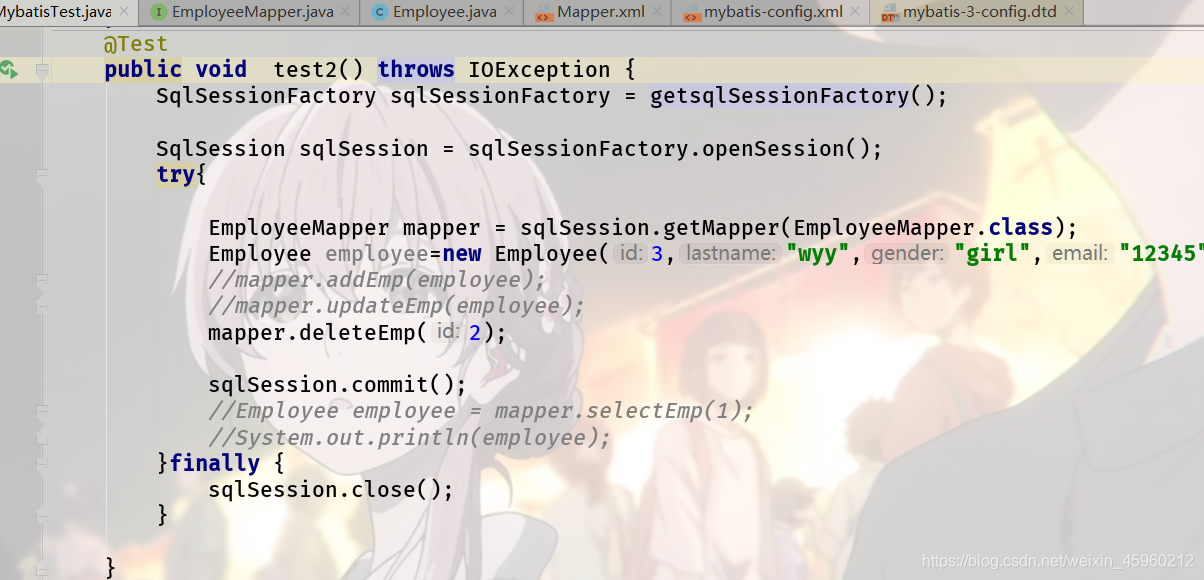Click the test2() method name
Screen dimensions: 1204x580
coord(317,70)
